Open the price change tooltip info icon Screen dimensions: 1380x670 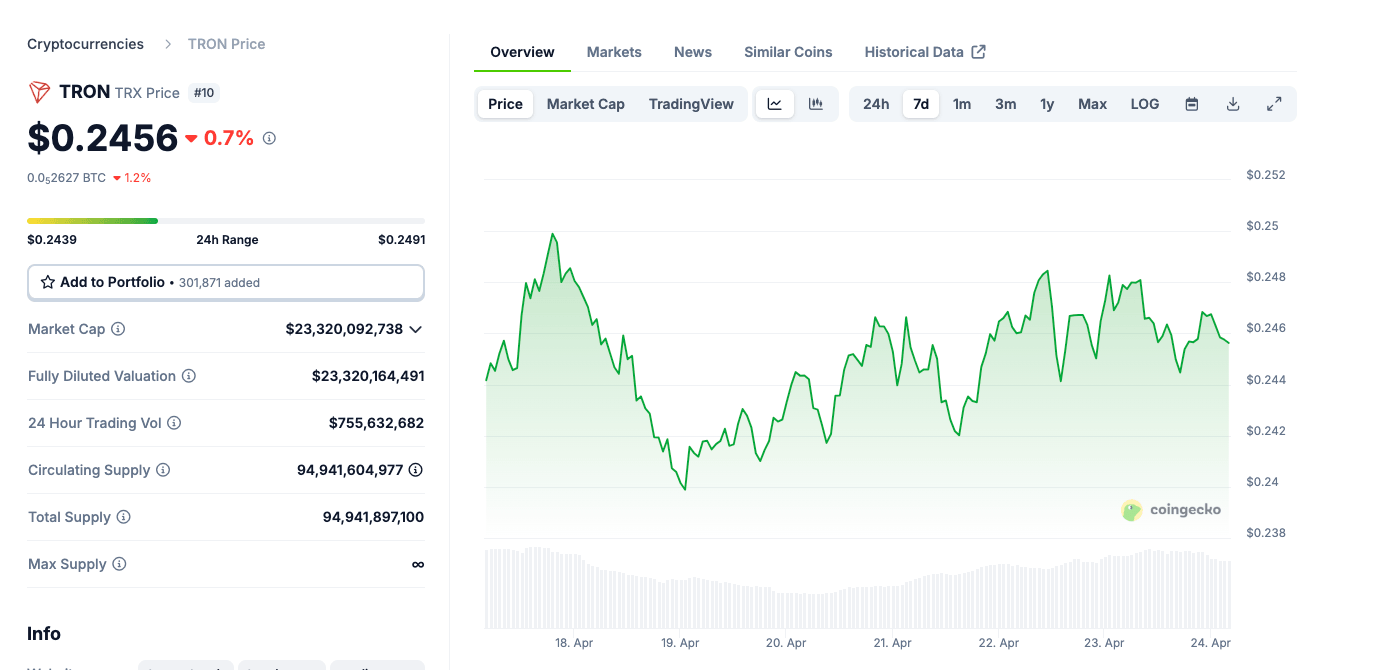tap(268, 138)
